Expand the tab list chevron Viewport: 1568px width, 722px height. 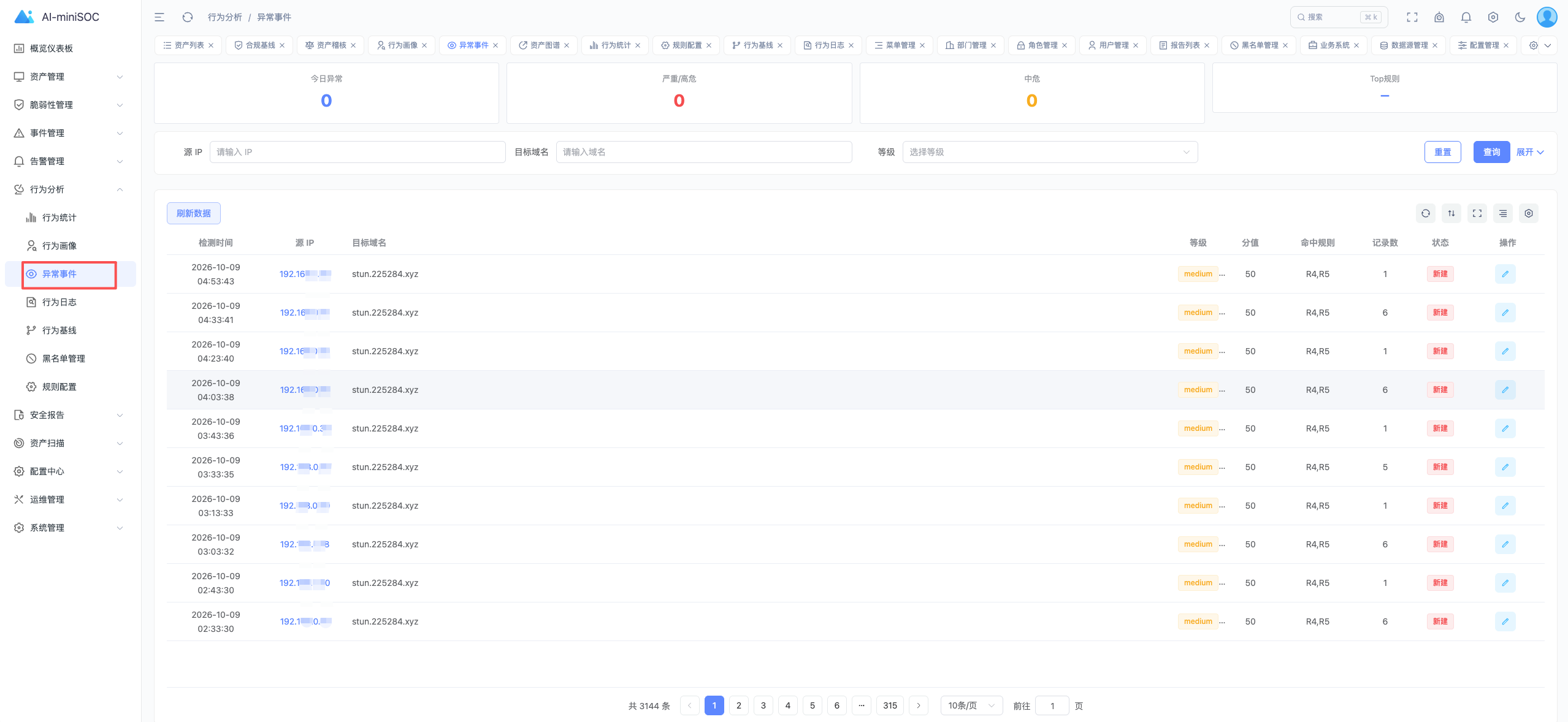click(x=1548, y=45)
